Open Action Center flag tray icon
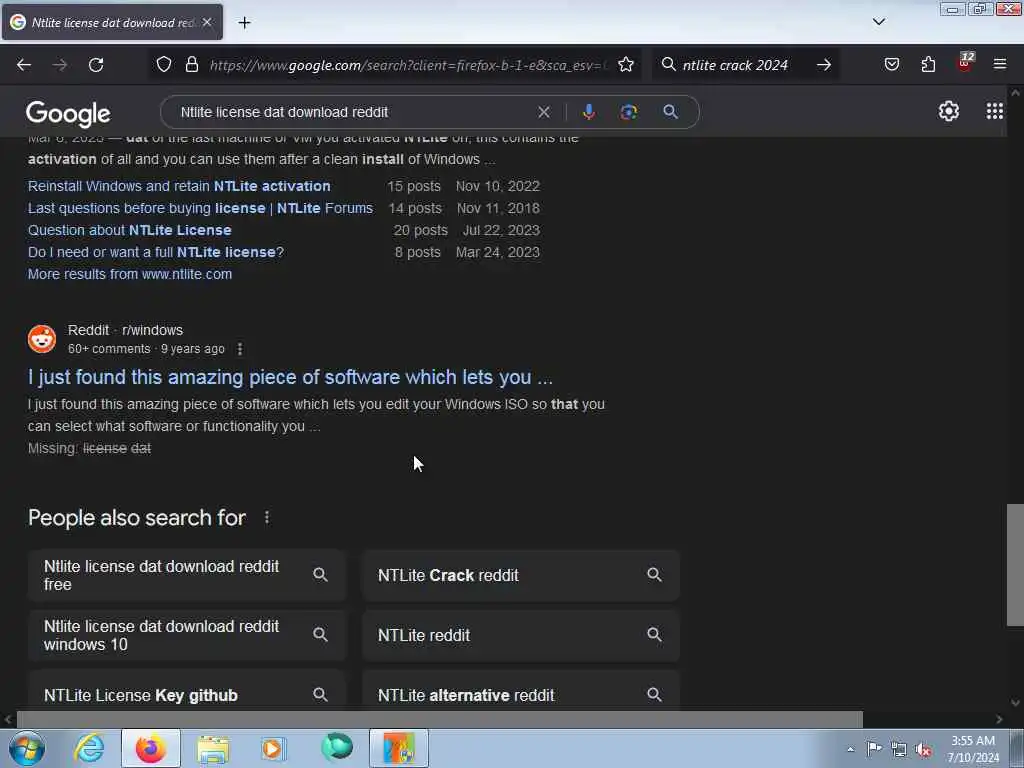 tap(874, 748)
